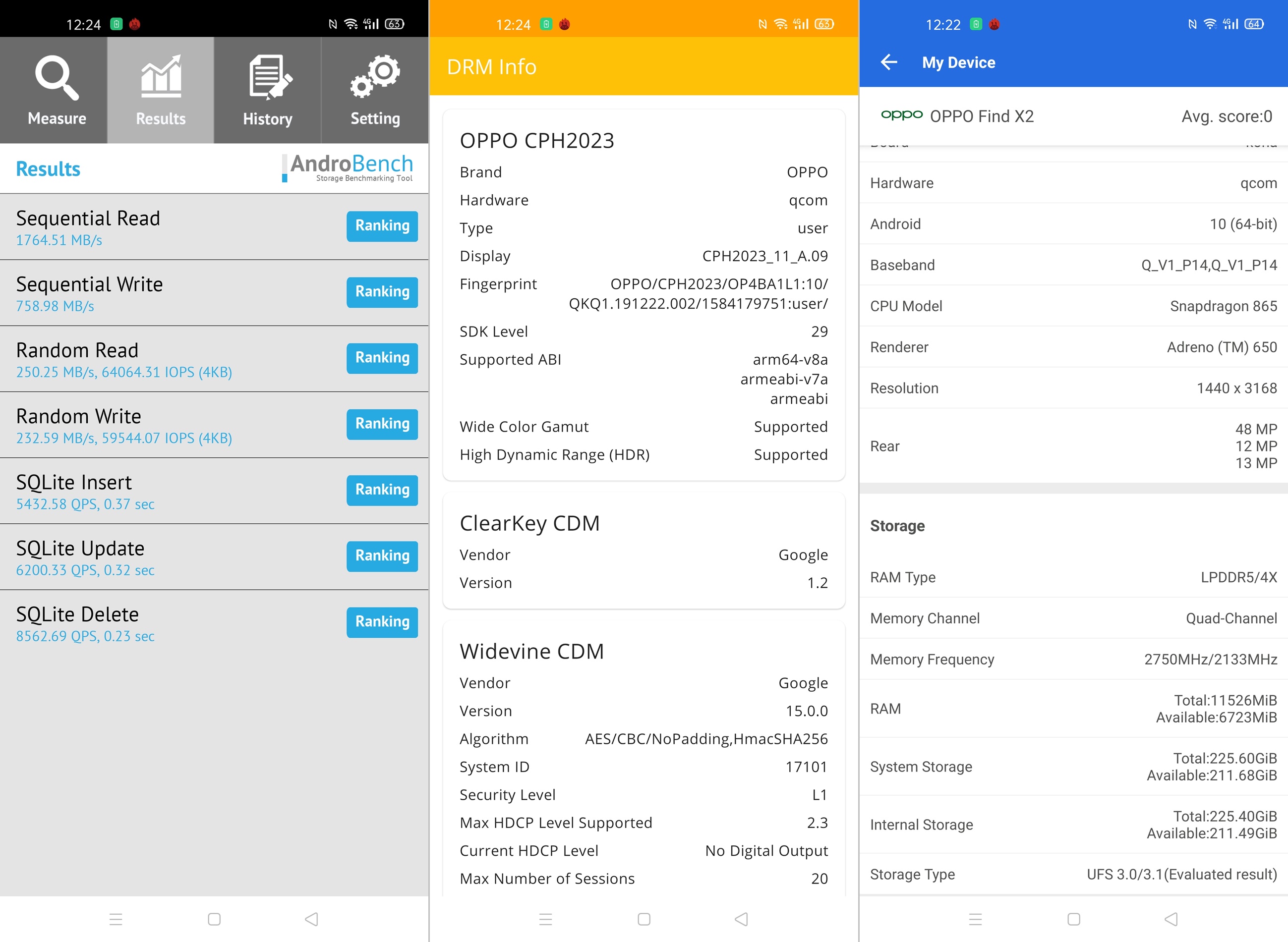Tap the red bug notification icon in AndroBench status bar
Viewport: 1288px width, 942px height.
[135, 24]
